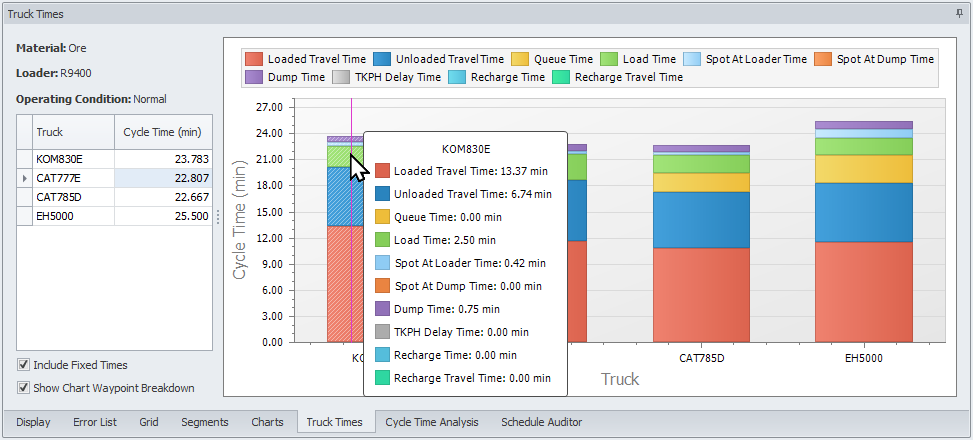The height and width of the screenshot is (440, 973).
Task: Click CAT785D red loaded travel bar segment
Action: 701,295
